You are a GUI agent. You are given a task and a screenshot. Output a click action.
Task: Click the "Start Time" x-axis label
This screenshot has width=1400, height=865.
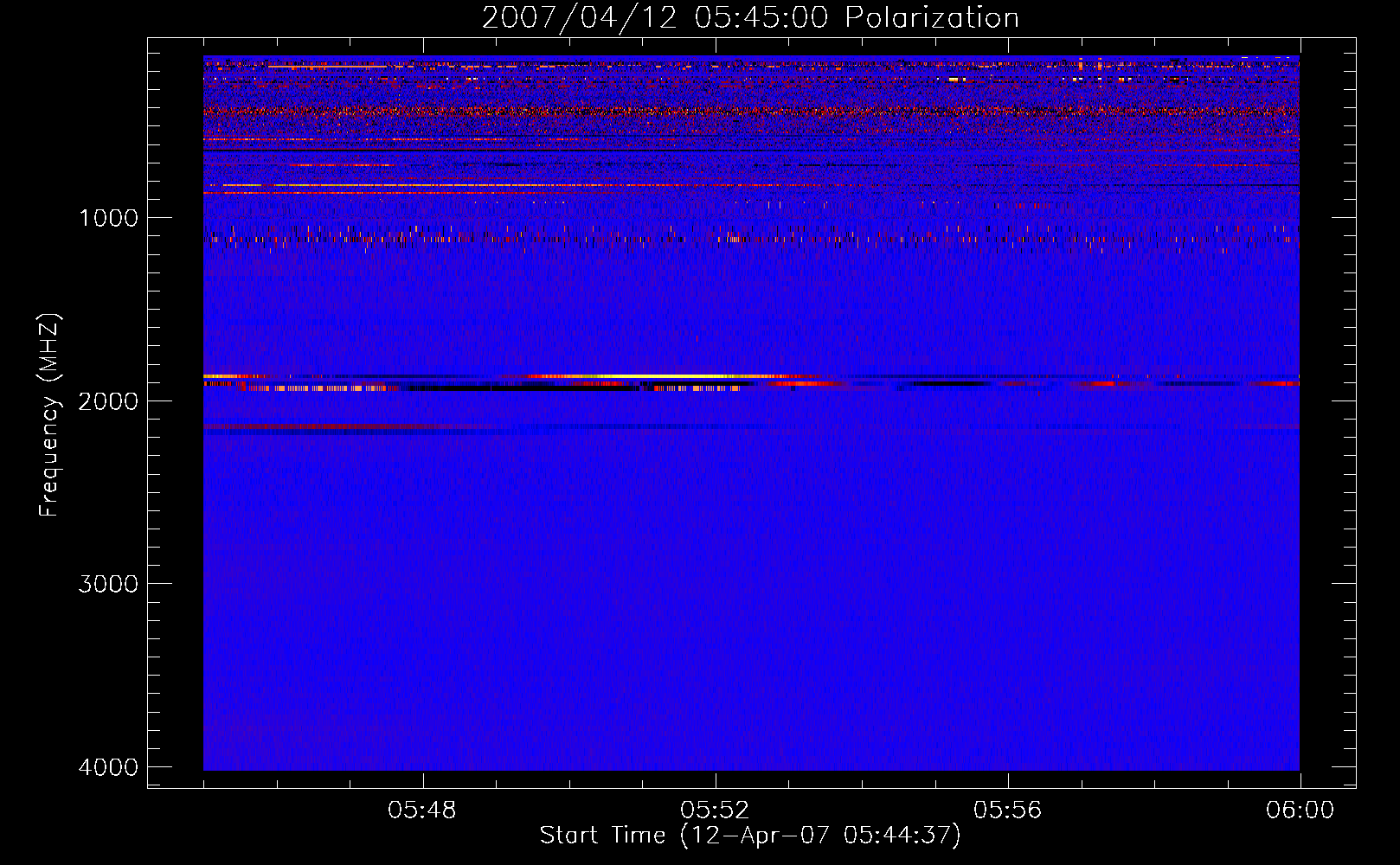[x=750, y=836]
